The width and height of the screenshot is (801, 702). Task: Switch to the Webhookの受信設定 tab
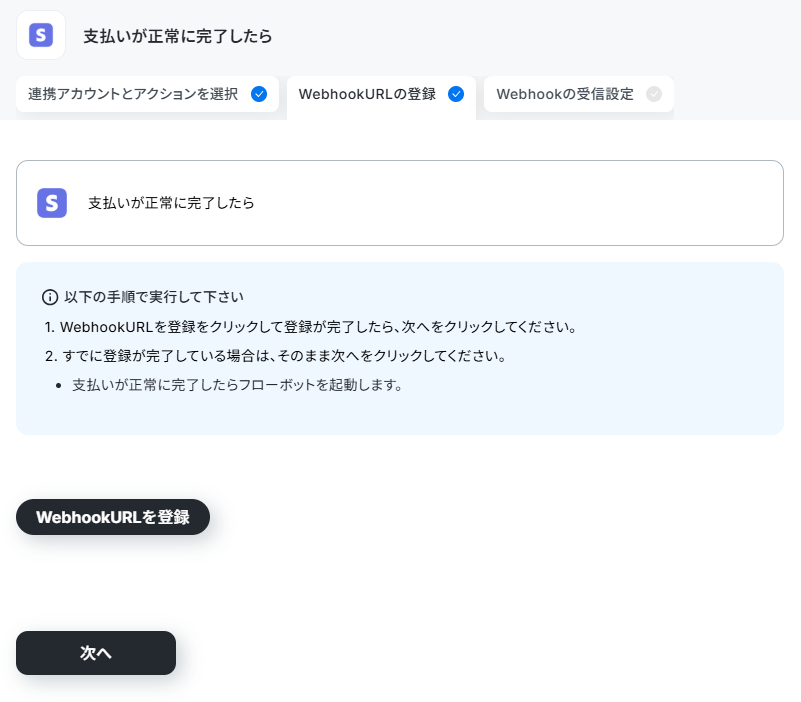[x=578, y=94]
